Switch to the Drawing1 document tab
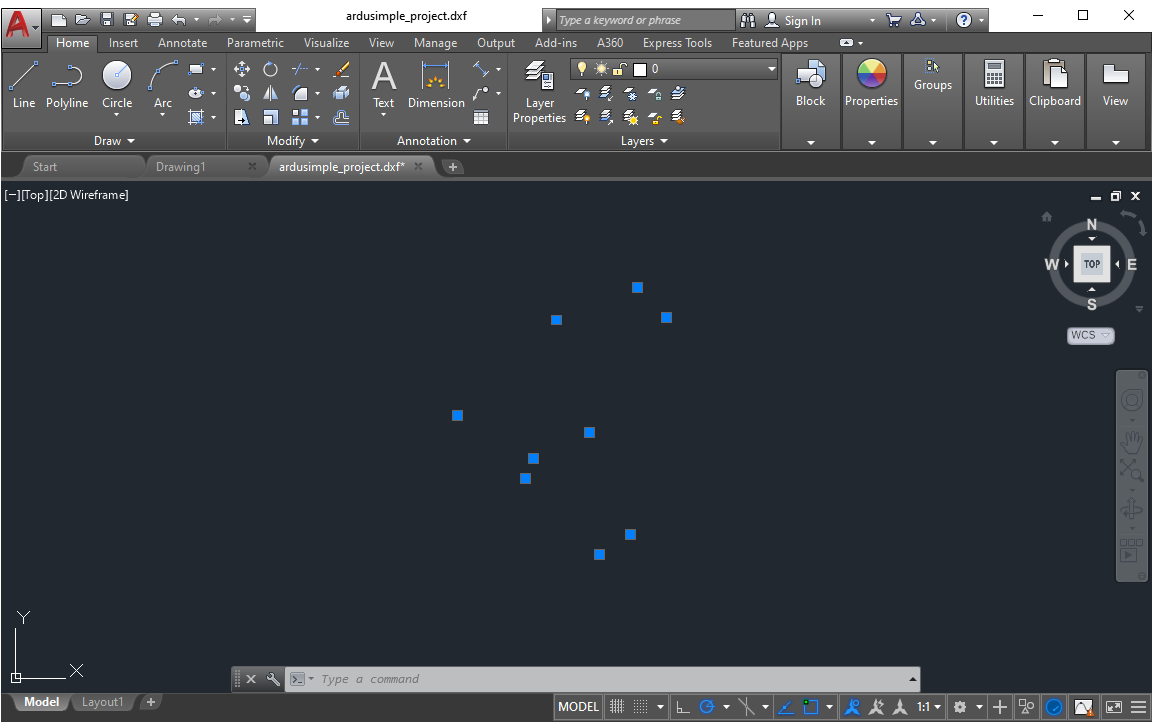 [x=181, y=167]
